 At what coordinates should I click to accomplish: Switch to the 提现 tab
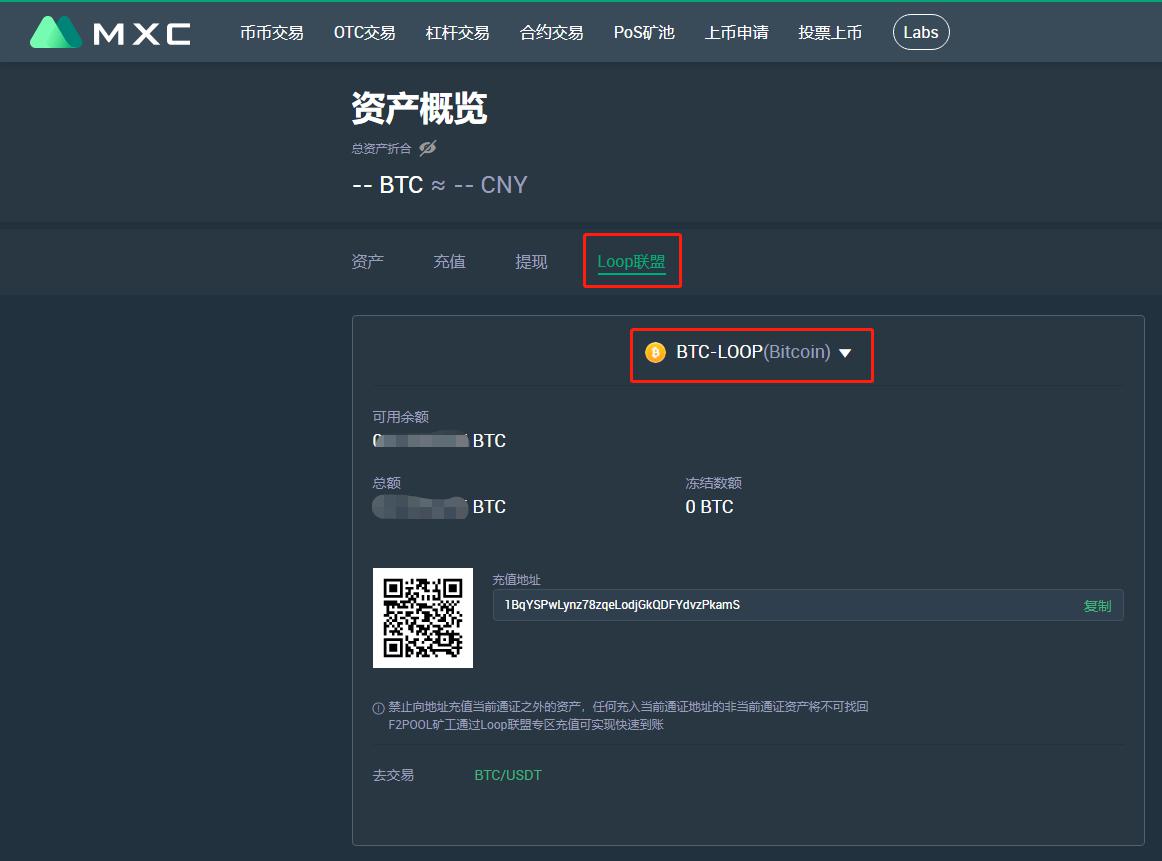point(531,262)
